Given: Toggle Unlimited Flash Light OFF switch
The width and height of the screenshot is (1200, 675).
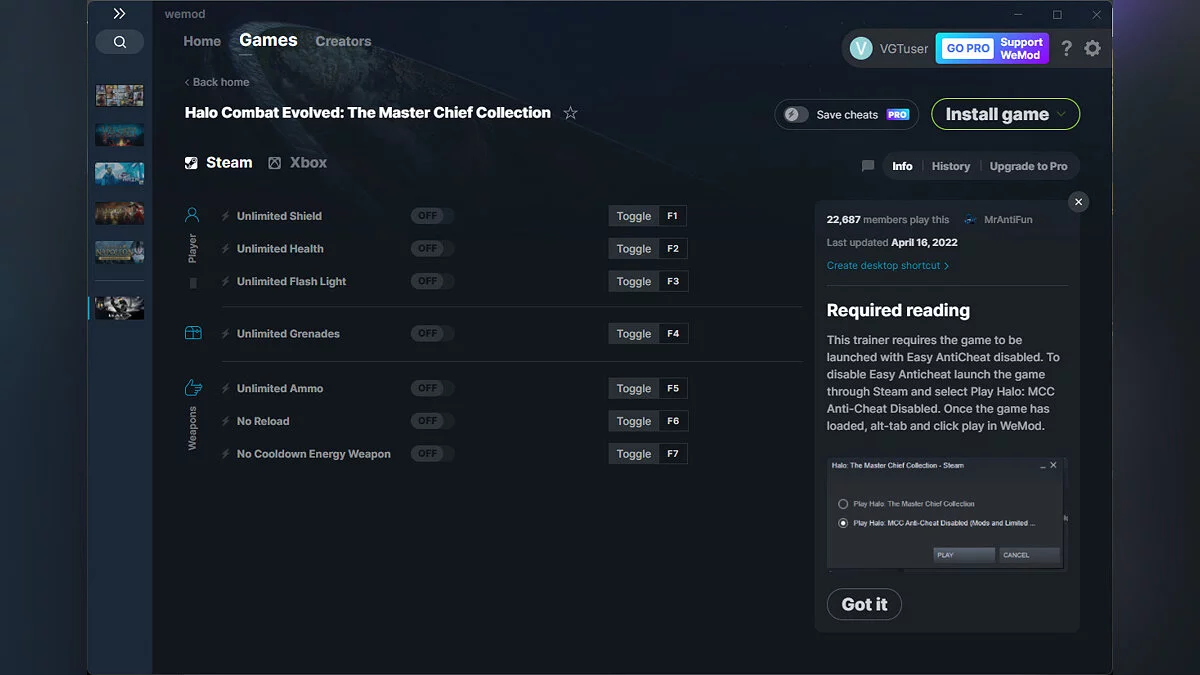Looking at the screenshot, I should click(x=432, y=282).
